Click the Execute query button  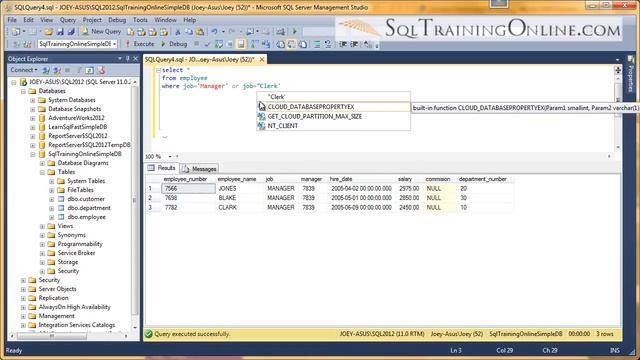pyautogui.click(x=140, y=44)
